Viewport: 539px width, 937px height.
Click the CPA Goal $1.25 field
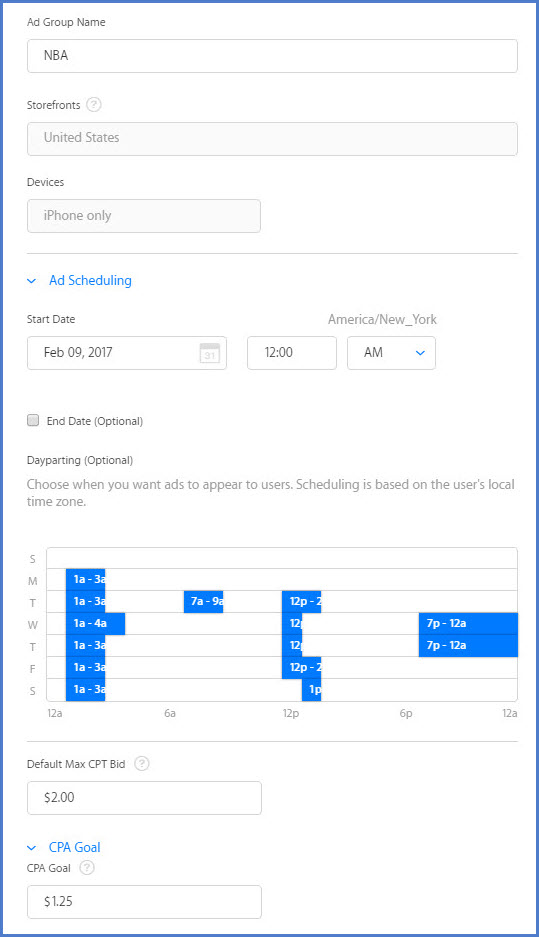click(145, 902)
